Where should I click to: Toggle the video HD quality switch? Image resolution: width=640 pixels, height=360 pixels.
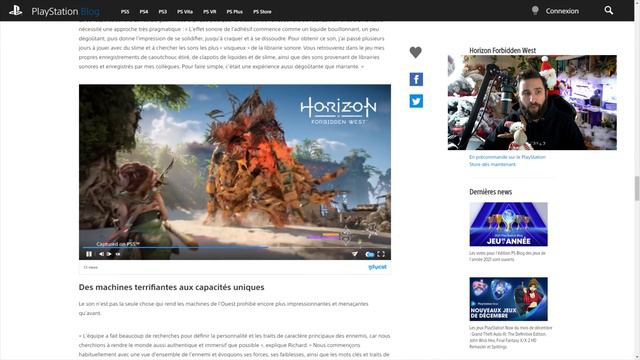pyautogui.click(x=370, y=254)
